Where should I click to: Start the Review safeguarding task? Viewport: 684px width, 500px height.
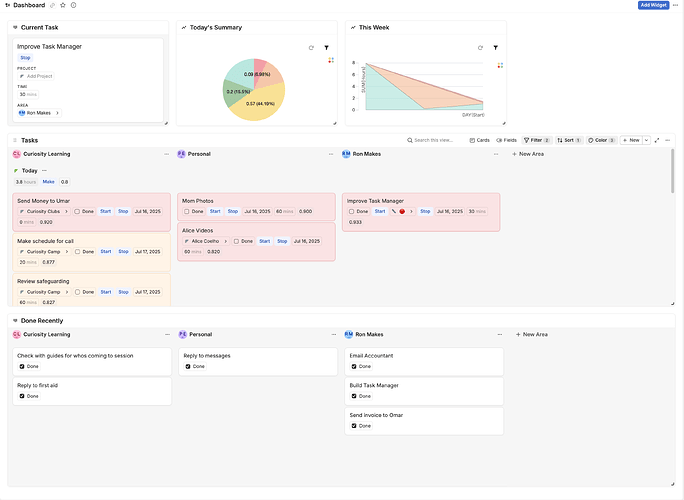pyautogui.click(x=106, y=292)
